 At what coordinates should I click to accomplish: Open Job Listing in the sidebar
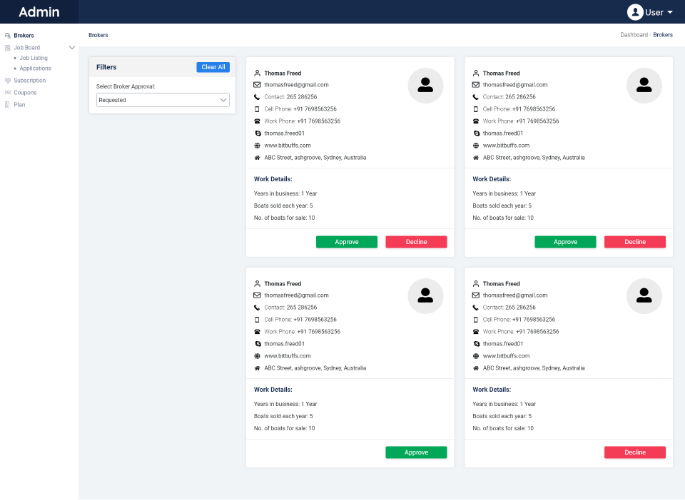tap(33, 58)
